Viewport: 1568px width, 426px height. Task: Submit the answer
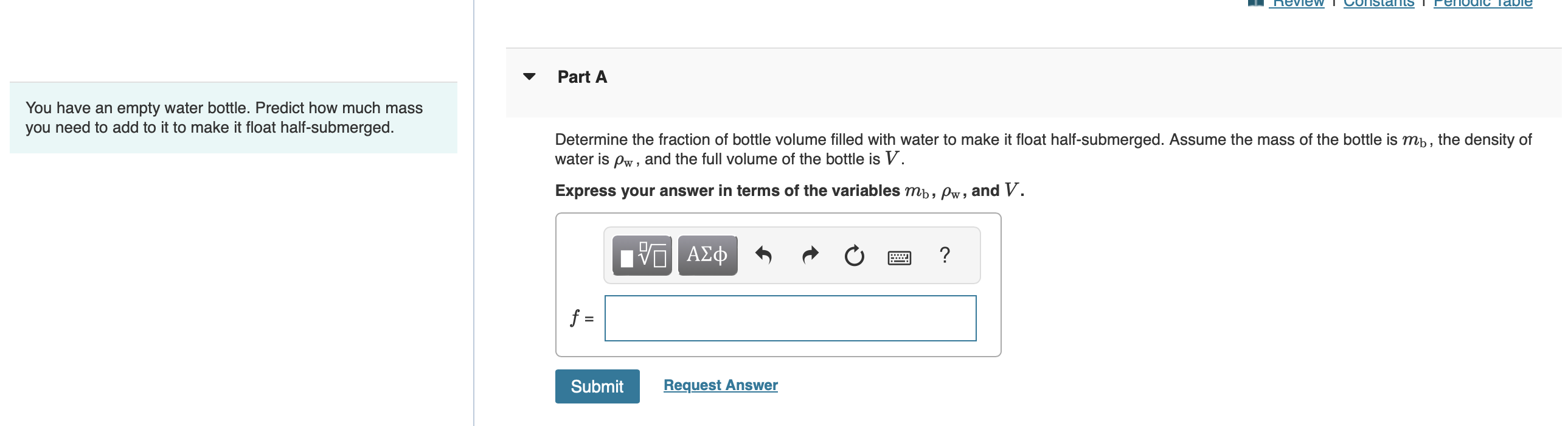click(597, 386)
